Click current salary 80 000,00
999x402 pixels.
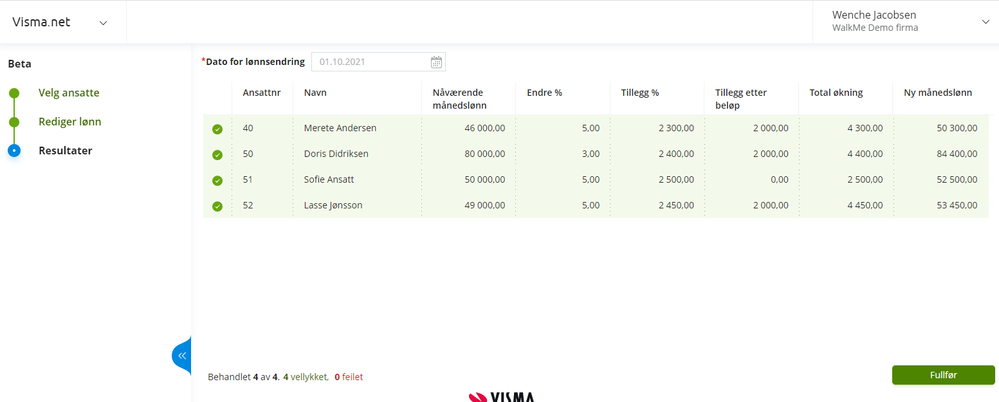(483, 154)
